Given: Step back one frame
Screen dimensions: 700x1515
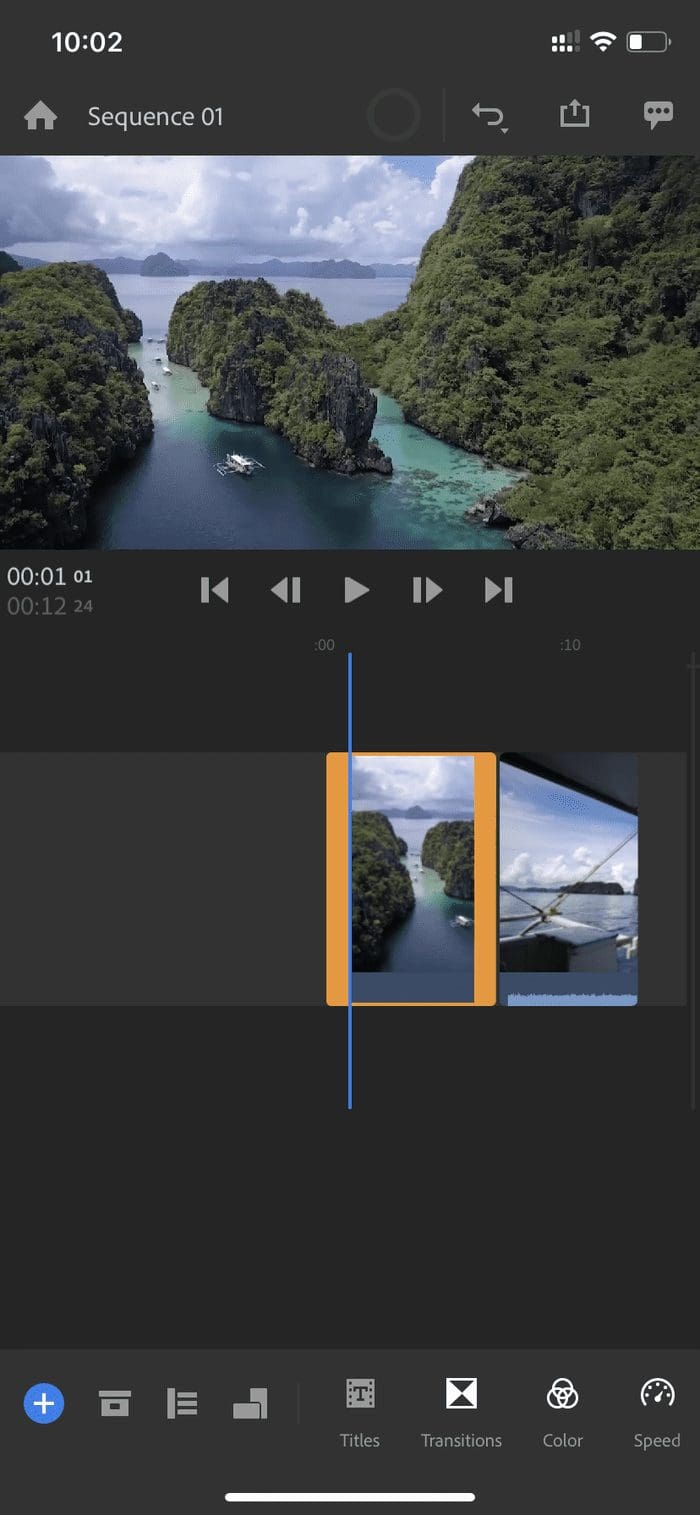Looking at the screenshot, I should click(286, 590).
